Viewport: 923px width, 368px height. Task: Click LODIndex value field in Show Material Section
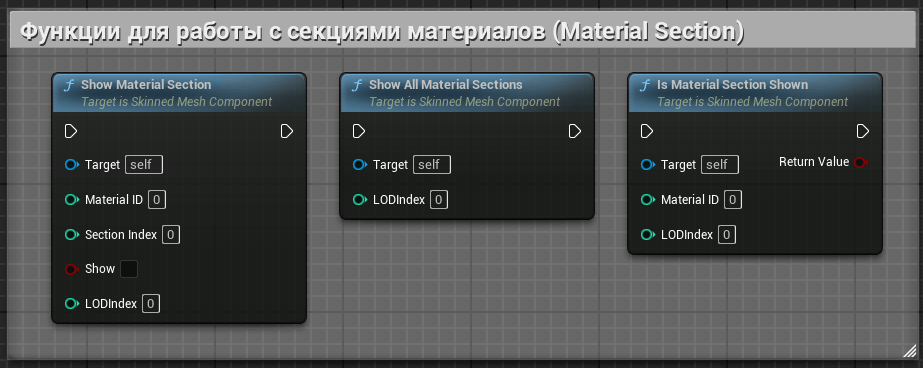click(151, 304)
